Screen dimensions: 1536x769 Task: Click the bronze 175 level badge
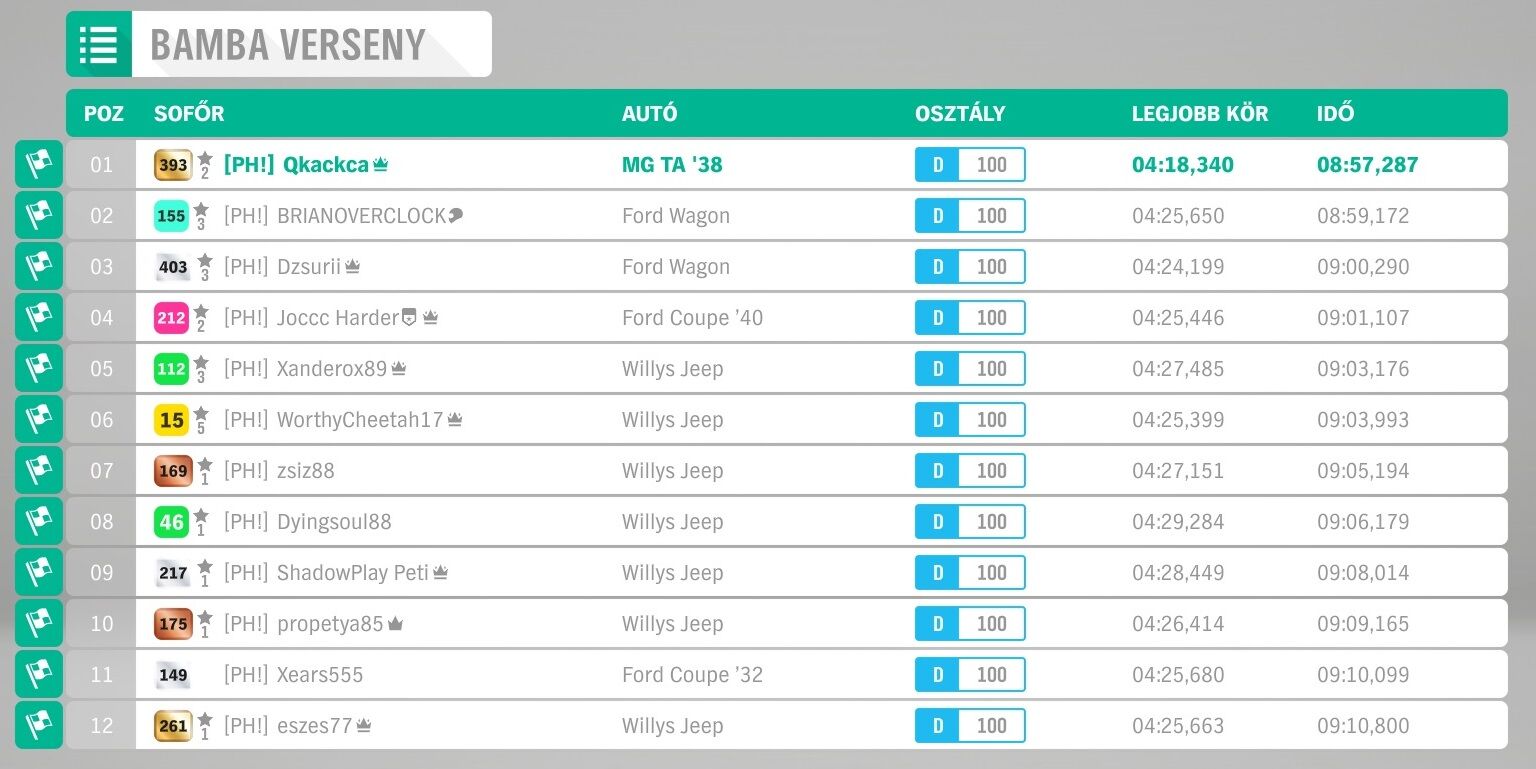pos(173,624)
